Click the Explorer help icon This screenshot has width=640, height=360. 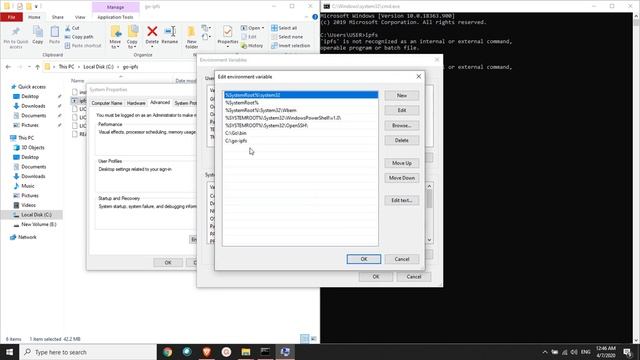[315, 17]
